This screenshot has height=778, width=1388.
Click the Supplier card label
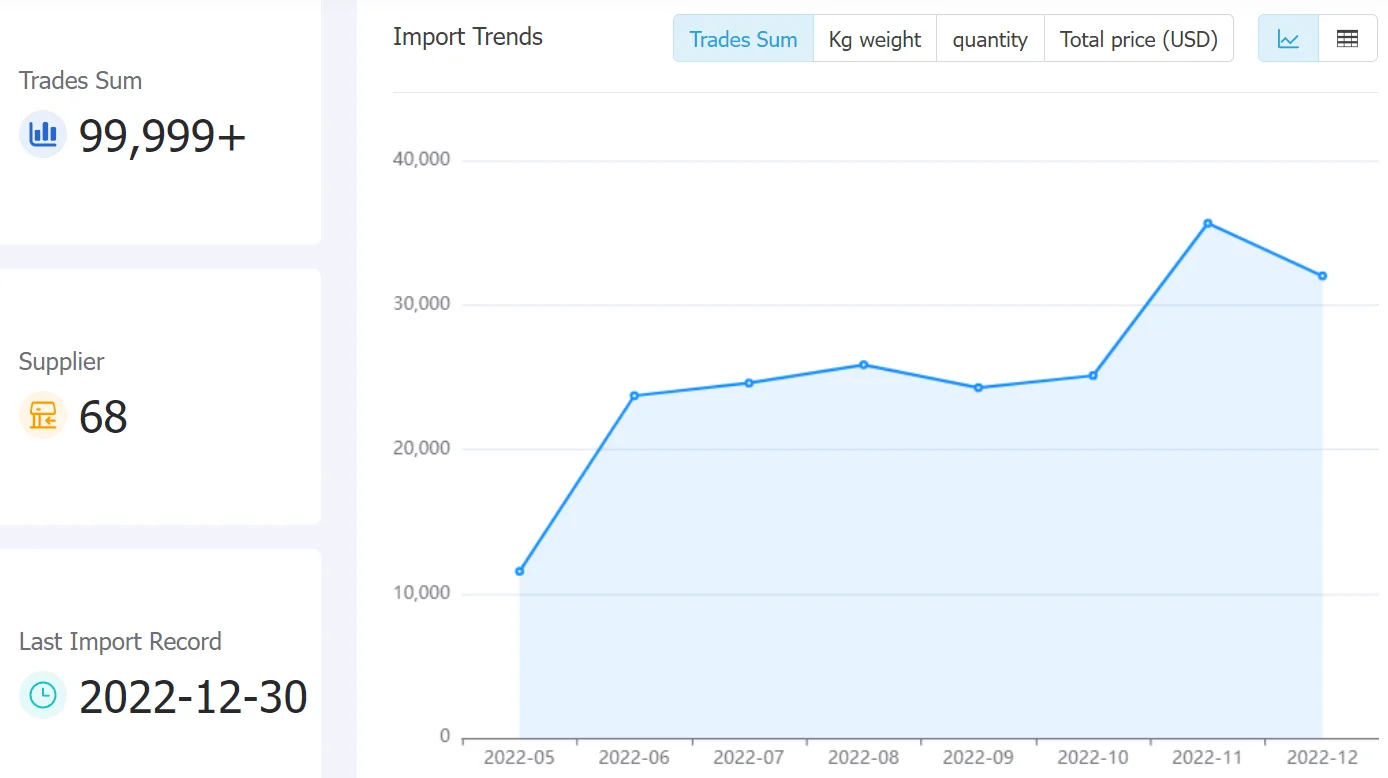point(61,362)
